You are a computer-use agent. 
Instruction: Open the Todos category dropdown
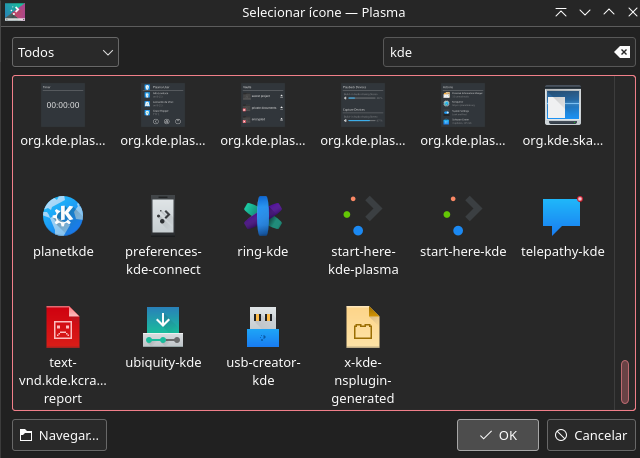click(x=66, y=52)
